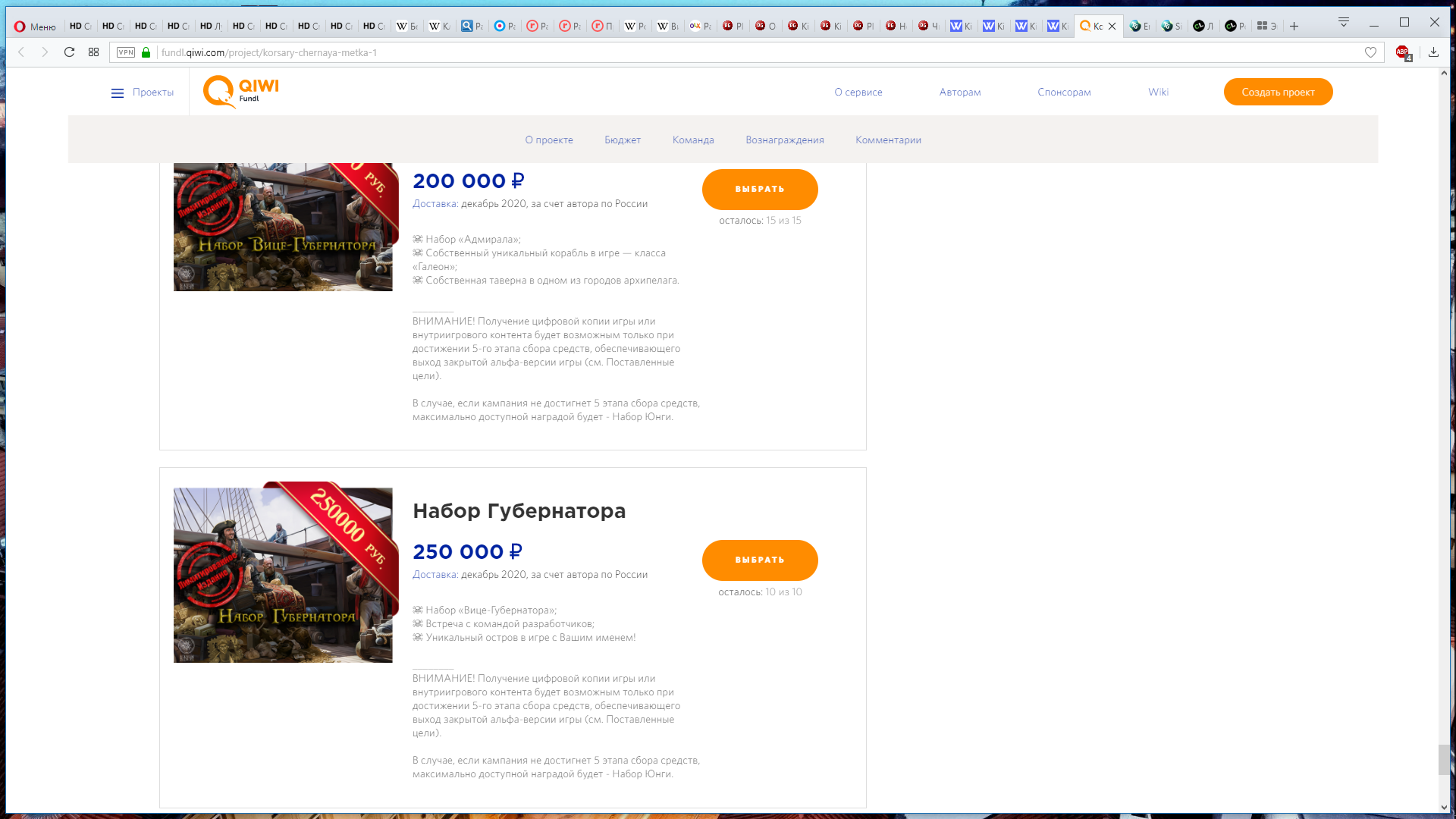The image size is (1456, 819).
Task: Switch to the 'Si' globe favicon tab
Action: [x=1172, y=26]
